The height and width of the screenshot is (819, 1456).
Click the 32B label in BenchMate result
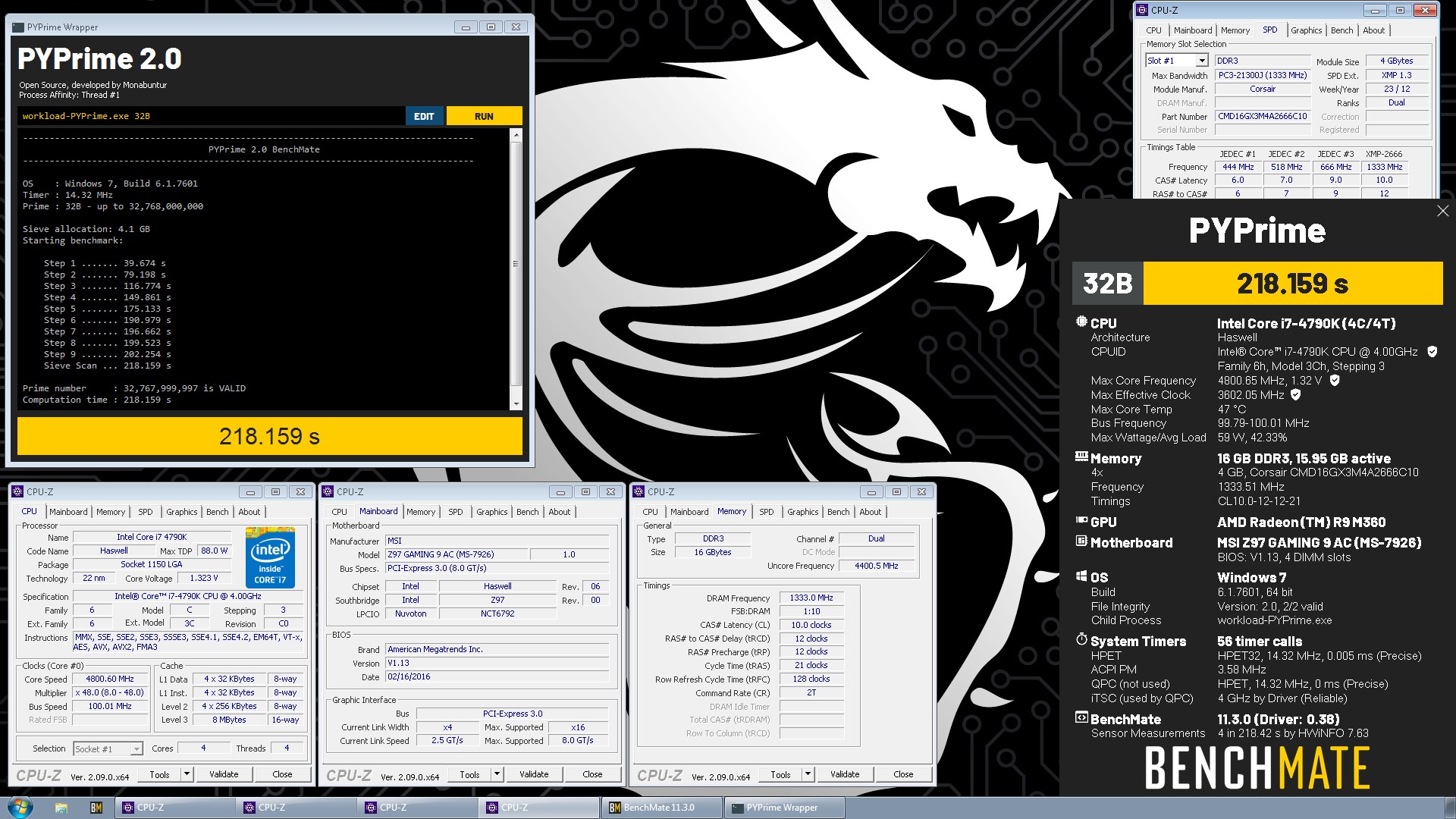(x=1107, y=283)
